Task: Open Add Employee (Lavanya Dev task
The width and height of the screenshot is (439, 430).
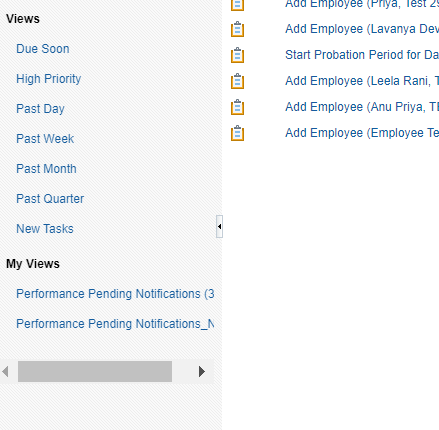Action: [x=362, y=29]
